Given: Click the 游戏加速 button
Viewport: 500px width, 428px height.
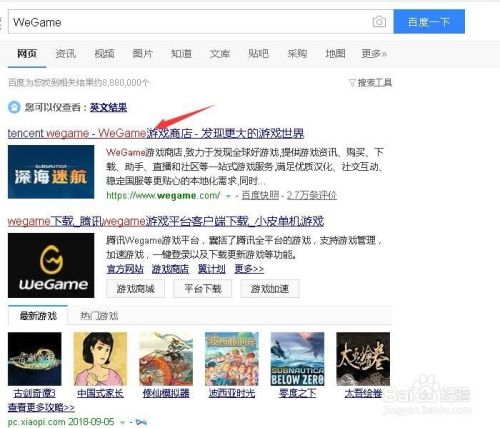Looking at the screenshot, I should (270, 289).
